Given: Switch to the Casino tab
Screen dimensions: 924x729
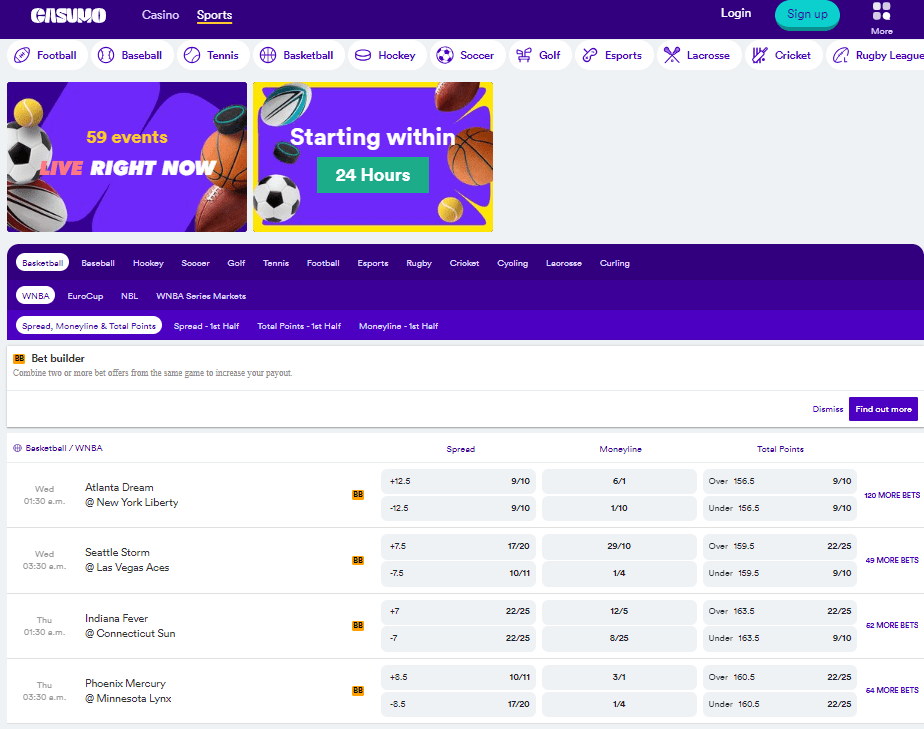Looking at the screenshot, I should (160, 15).
